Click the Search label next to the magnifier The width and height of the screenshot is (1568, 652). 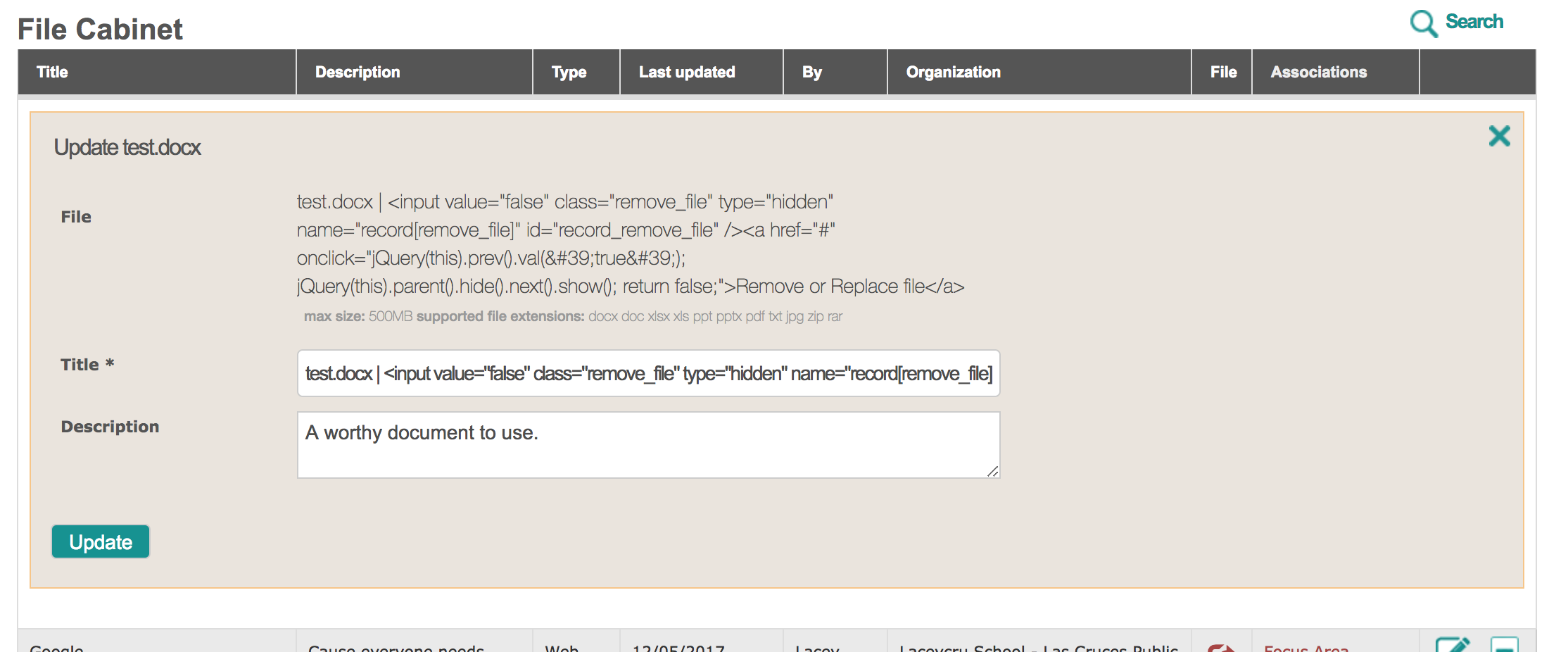(1473, 21)
